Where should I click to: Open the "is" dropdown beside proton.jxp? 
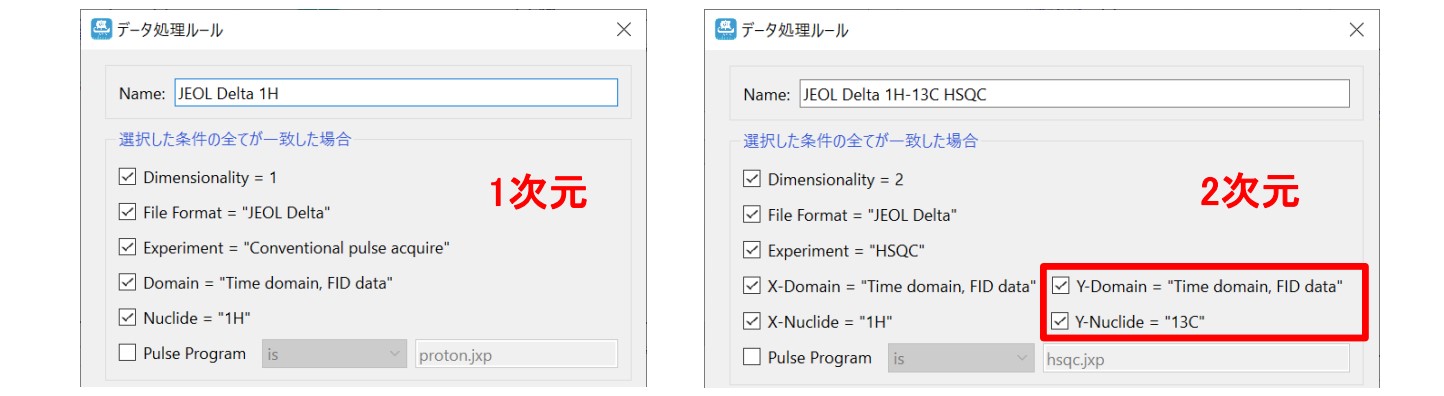tap(333, 354)
